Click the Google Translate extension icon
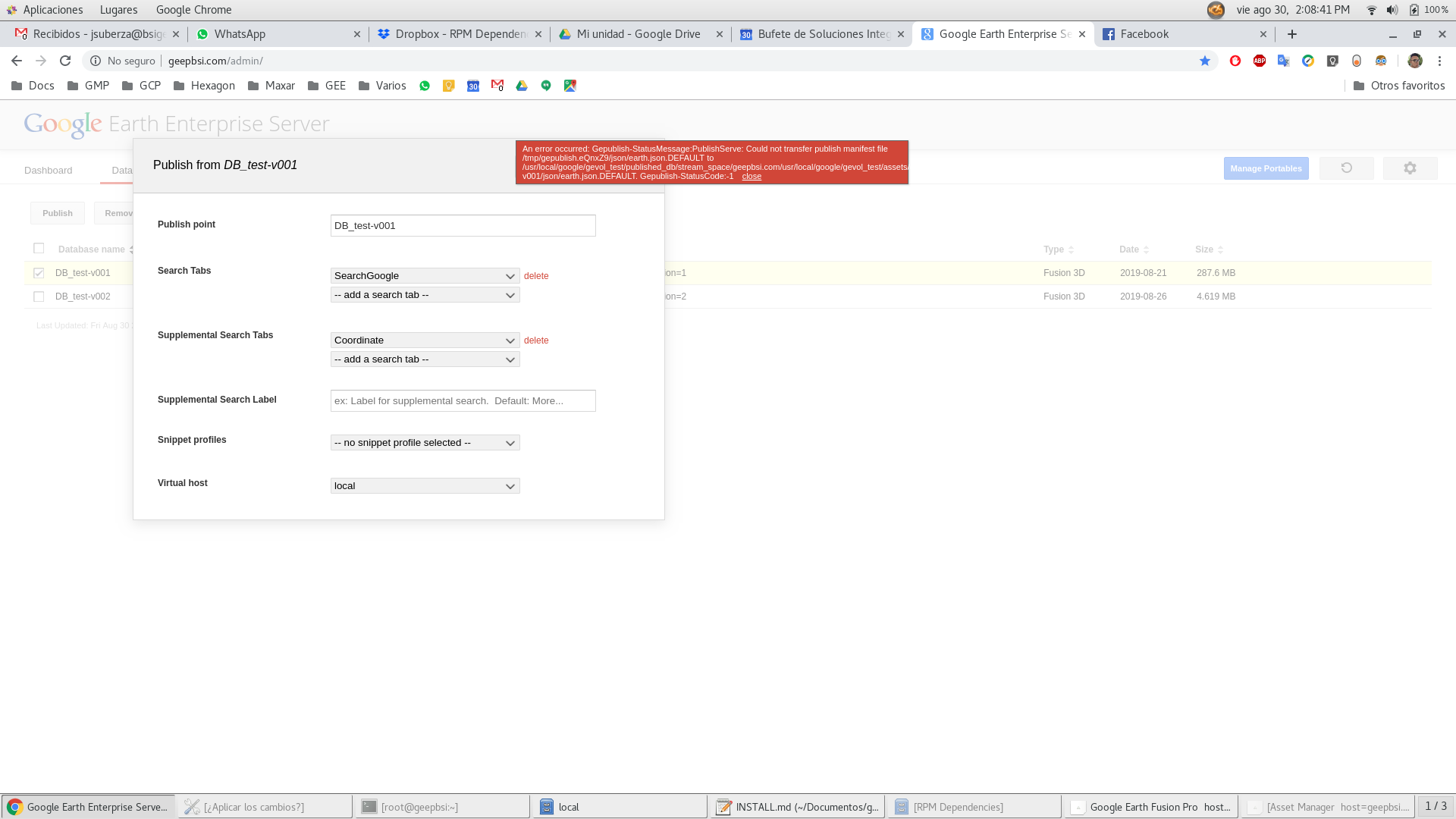This screenshot has width=1456, height=819. (x=1283, y=61)
